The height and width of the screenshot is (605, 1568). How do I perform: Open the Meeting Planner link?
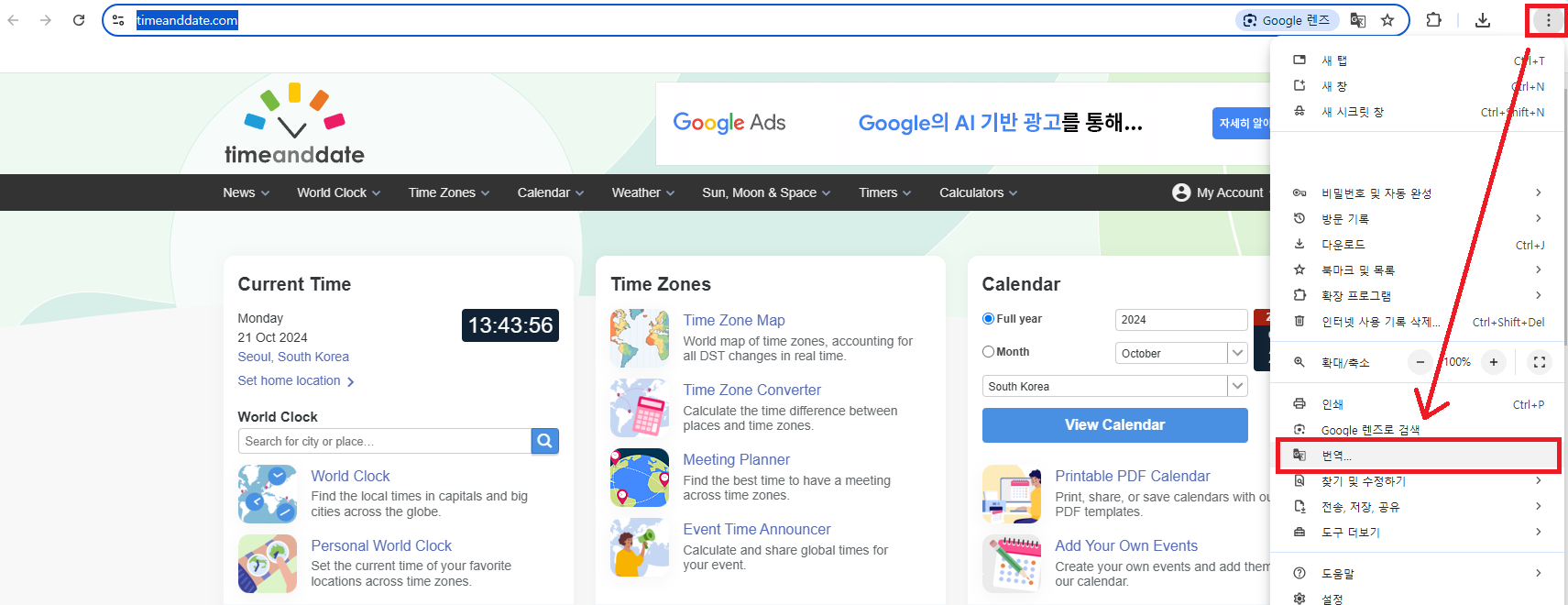[737, 459]
